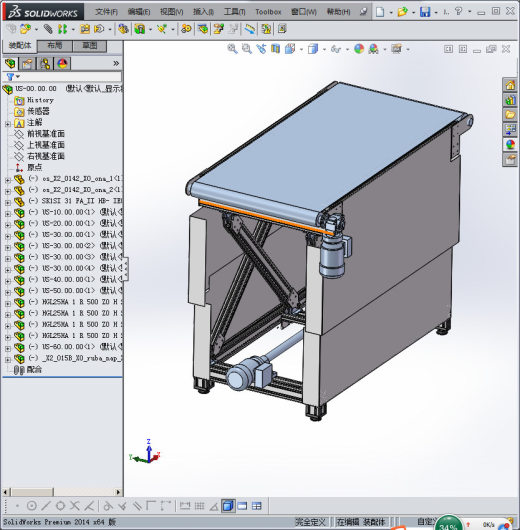The image size is (520, 530).
Task: Click the Insert Components icon
Action: (25, 29)
